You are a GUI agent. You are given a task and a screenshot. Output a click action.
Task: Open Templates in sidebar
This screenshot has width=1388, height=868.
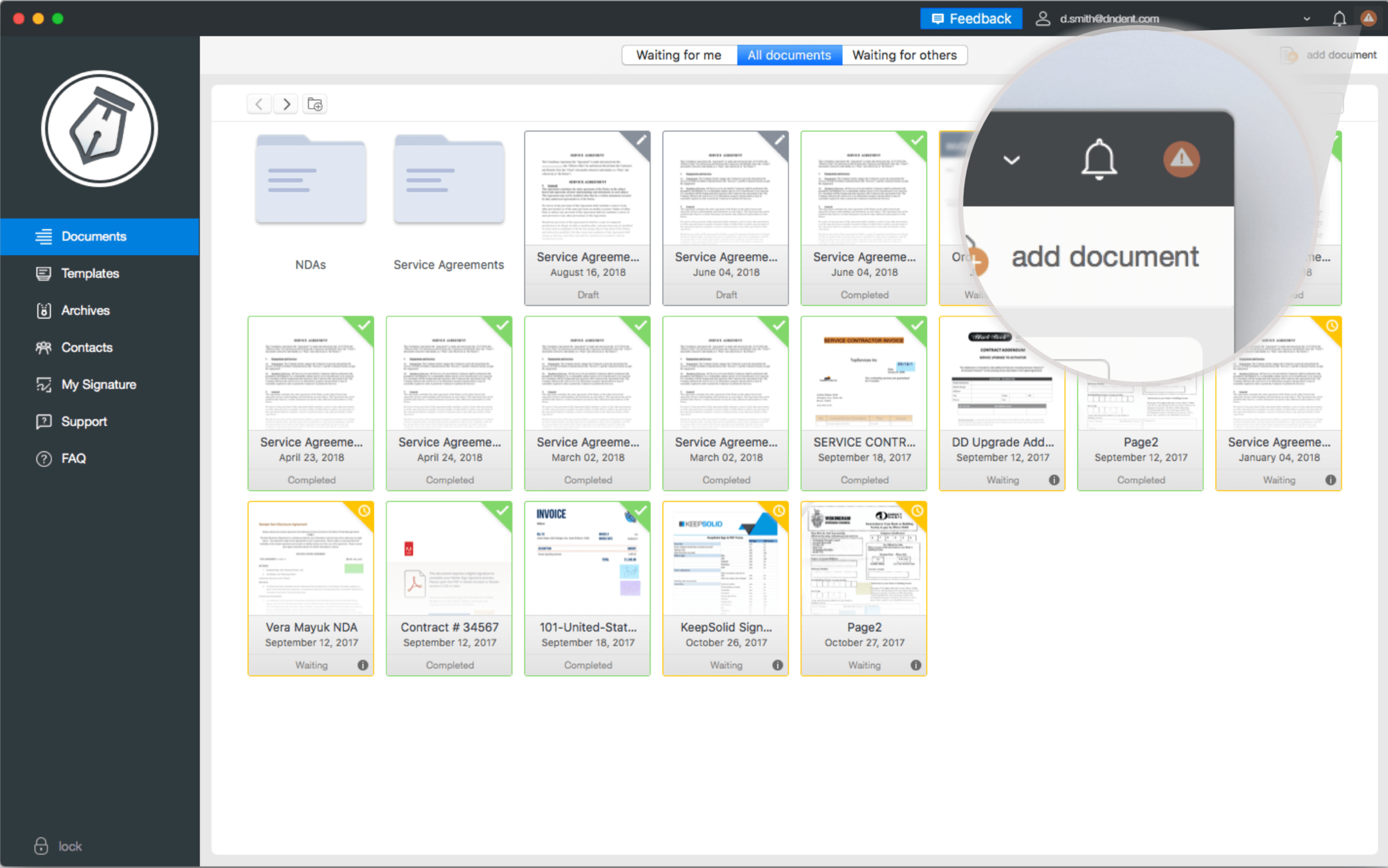90,273
